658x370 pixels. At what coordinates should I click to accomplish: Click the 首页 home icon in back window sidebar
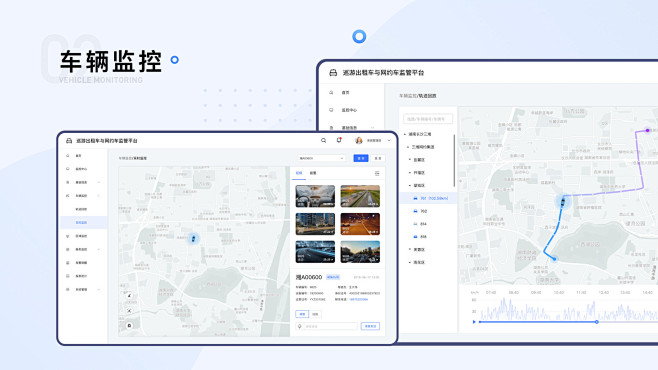(331, 92)
